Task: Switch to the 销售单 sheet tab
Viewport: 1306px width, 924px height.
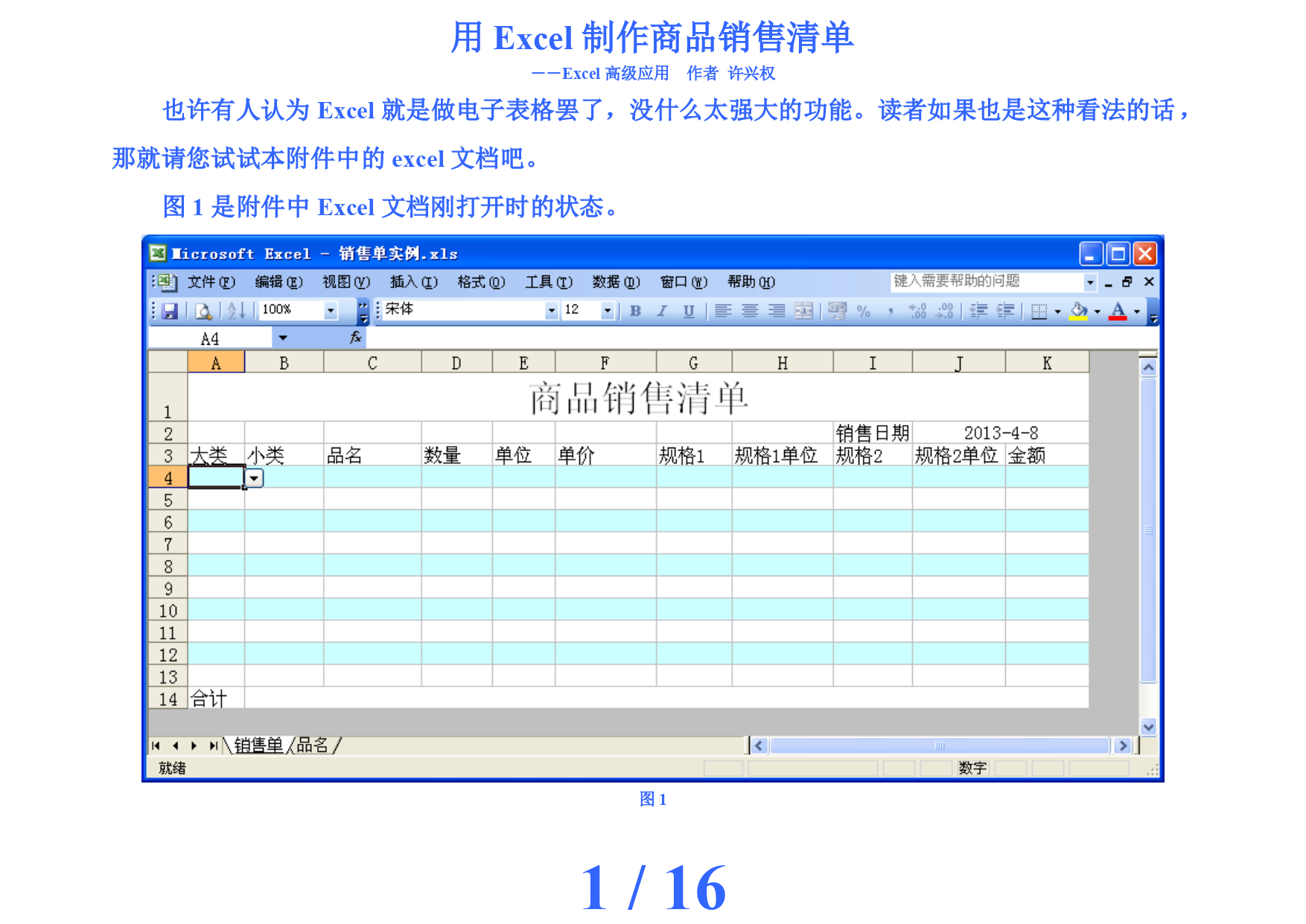Action: [x=258, y=745]
